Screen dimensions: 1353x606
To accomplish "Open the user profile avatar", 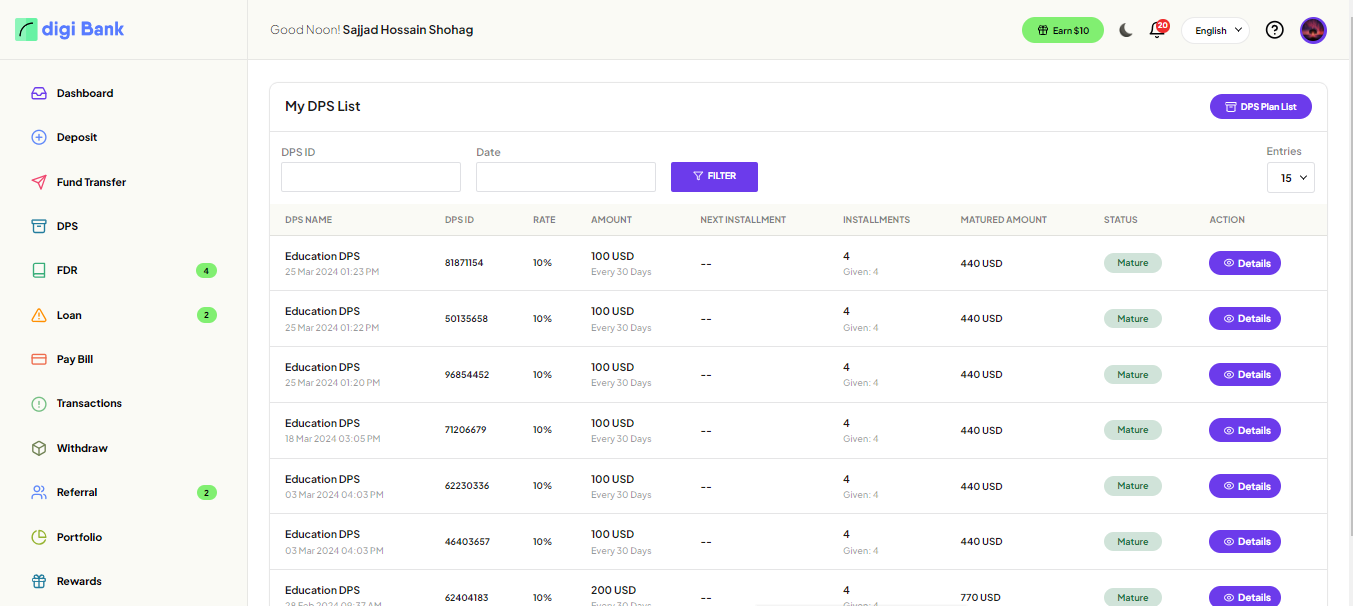I will point(1313,30).
